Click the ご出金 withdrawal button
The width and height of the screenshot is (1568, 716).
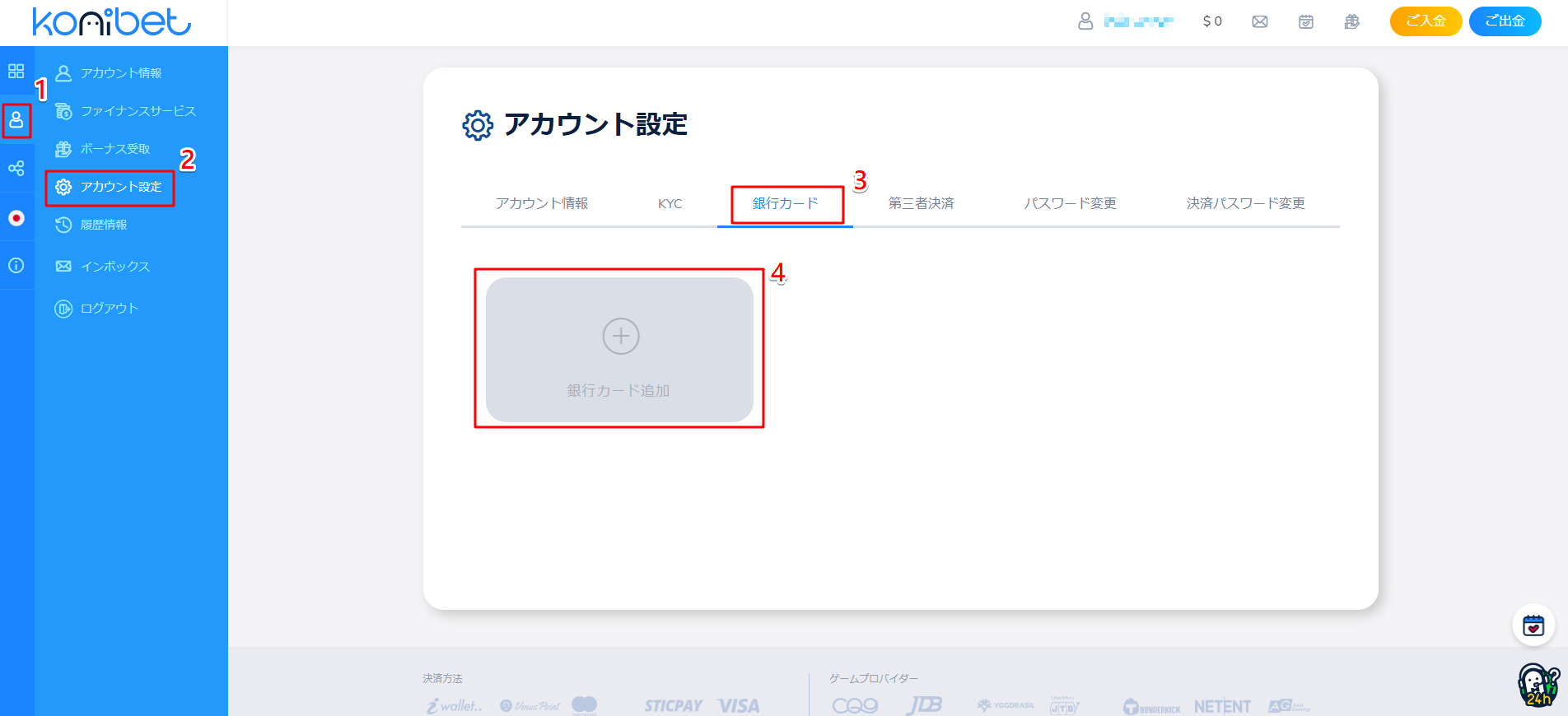1505,21
